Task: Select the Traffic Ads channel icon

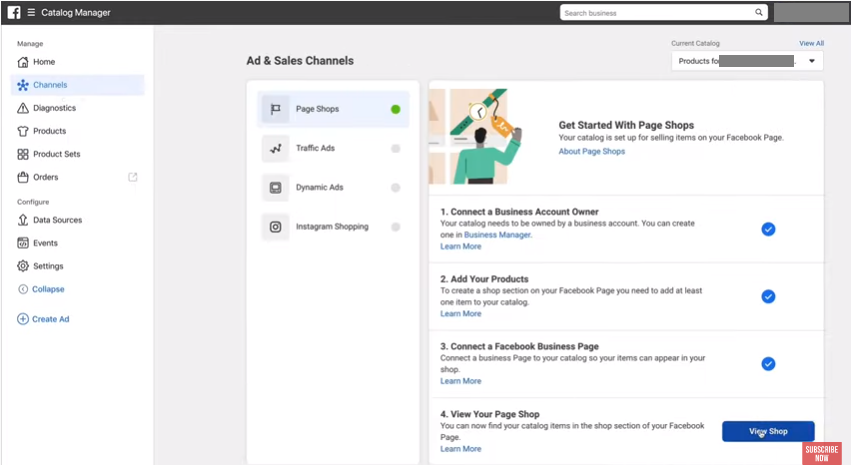Action: [x=276, y=148]
